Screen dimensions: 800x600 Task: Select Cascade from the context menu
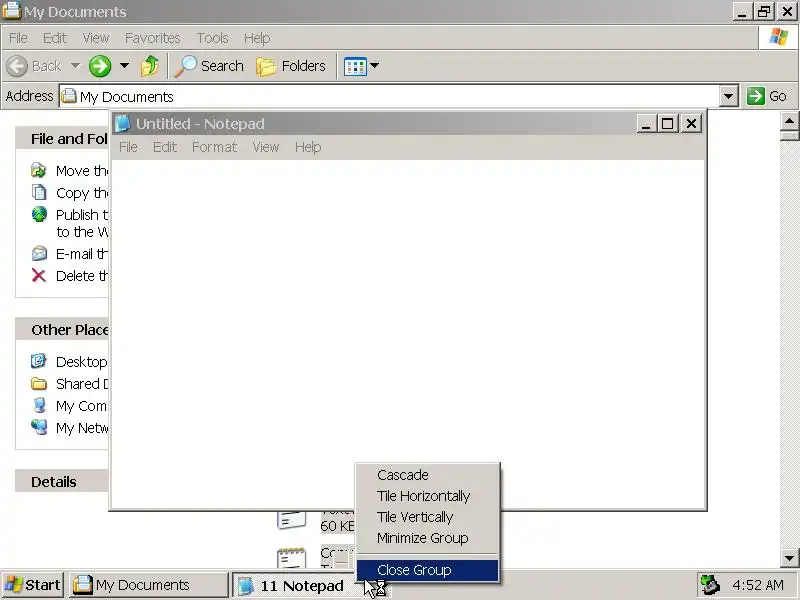point(428,474)
